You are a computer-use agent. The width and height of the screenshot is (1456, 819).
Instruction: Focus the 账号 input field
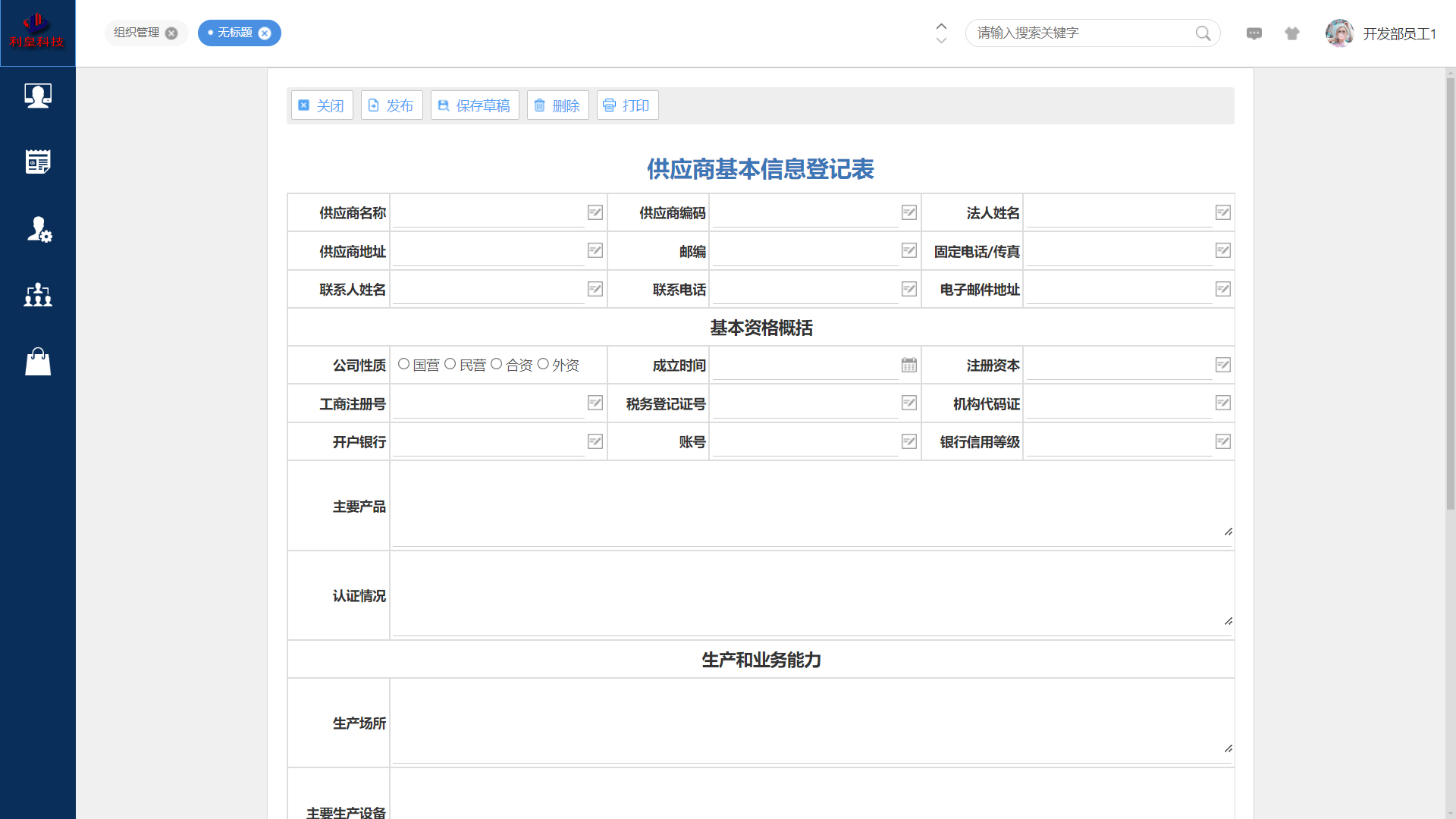click(x=805, y=442)
